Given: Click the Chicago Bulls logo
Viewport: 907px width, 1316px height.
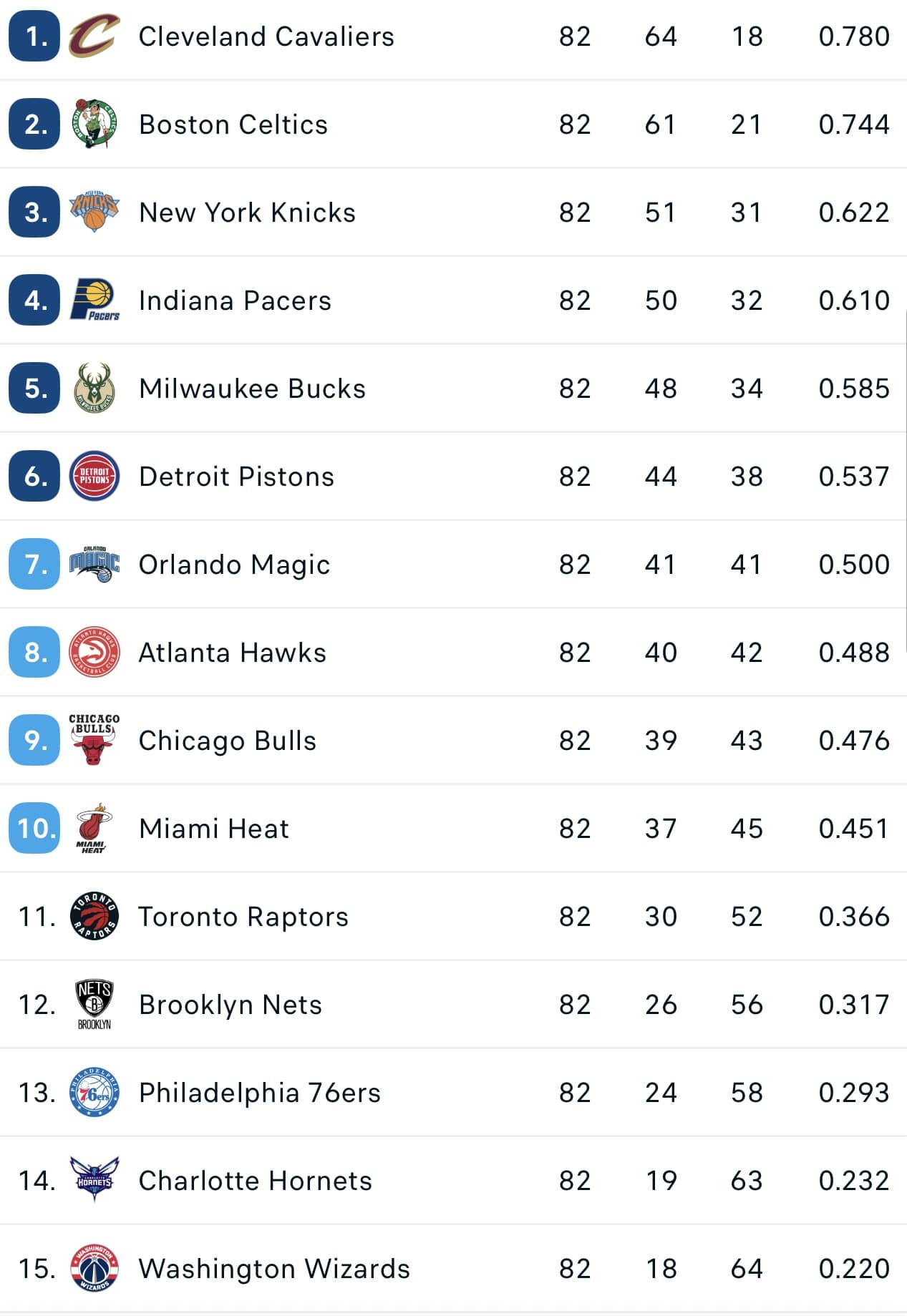Looking at the screenshot, I should tap(94, 740).
